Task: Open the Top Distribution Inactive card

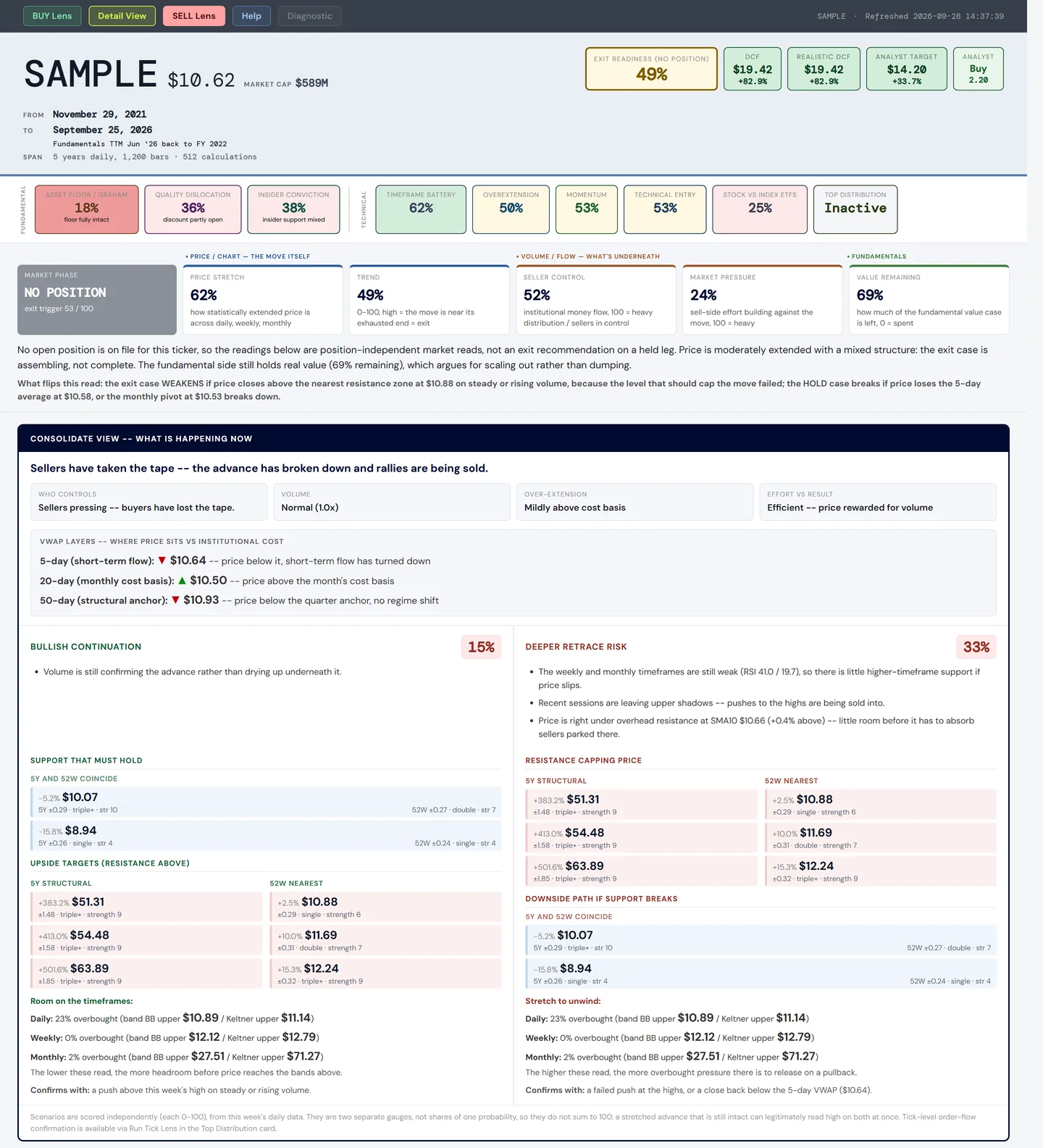Action: 855,209
